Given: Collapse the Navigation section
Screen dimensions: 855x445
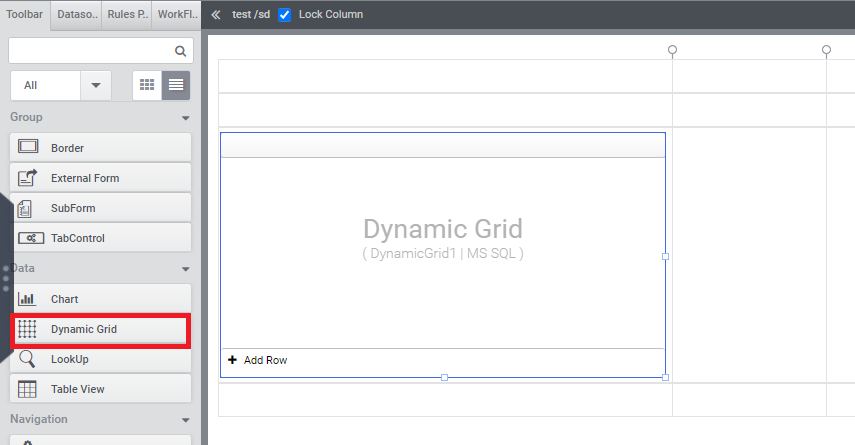Looking at the screenshot, I should click(x=185, y=420).
